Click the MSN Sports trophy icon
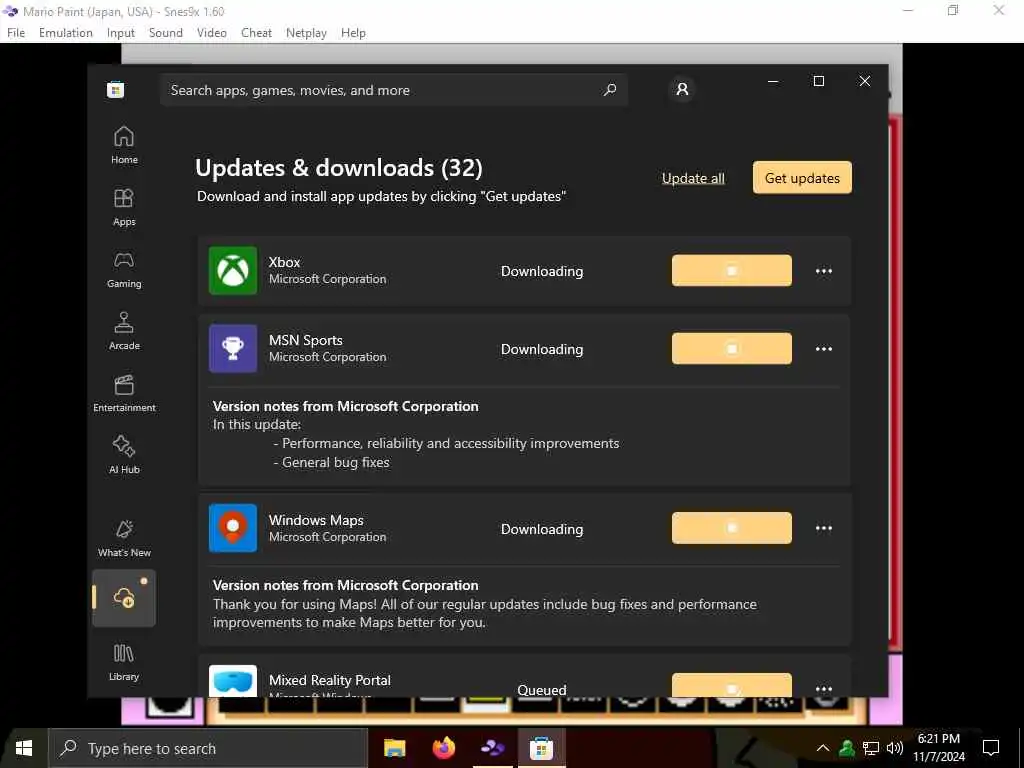This screenshot has width=1024, height=768. 232,349
